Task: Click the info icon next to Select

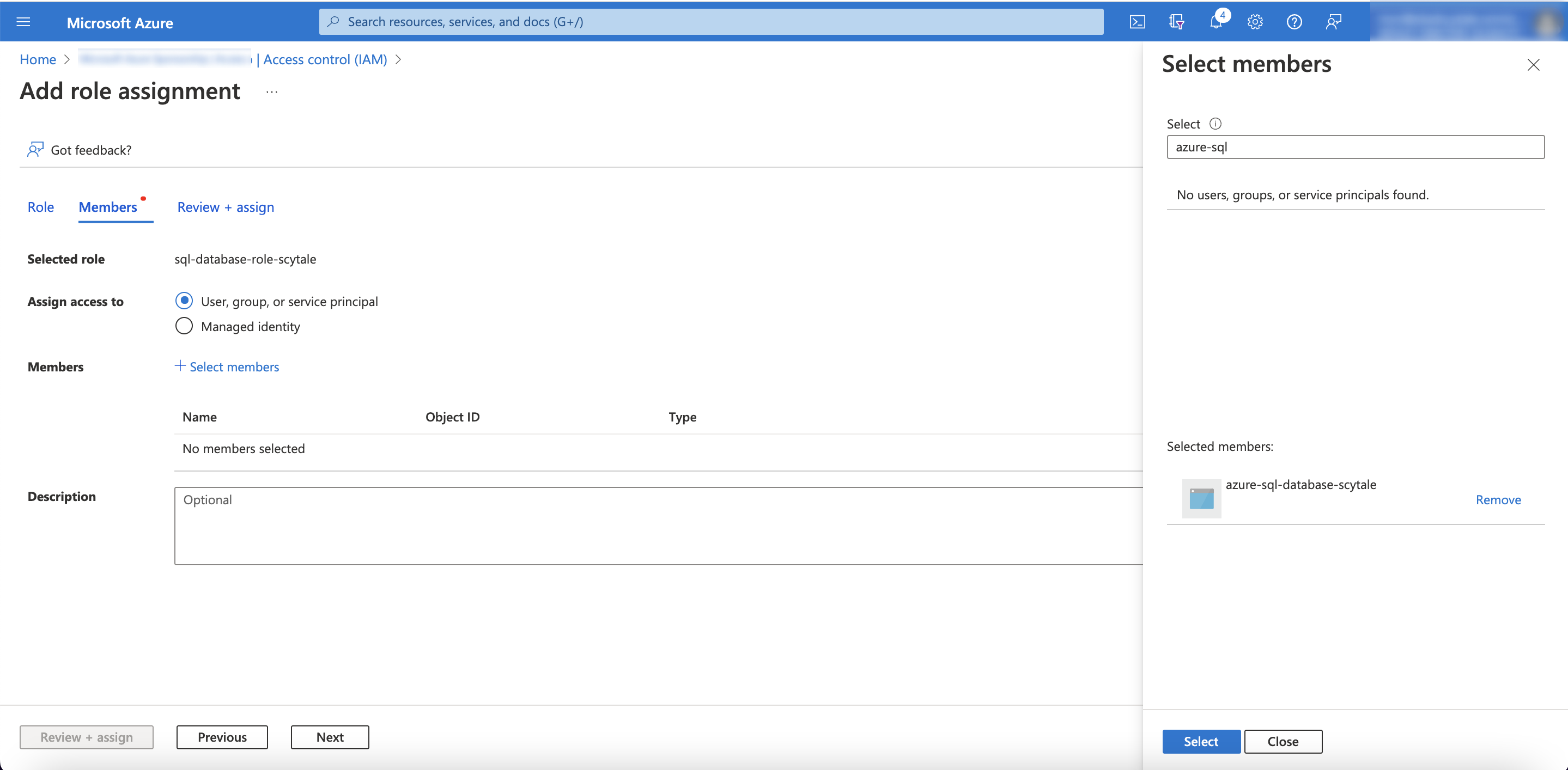Action: 1215,124
